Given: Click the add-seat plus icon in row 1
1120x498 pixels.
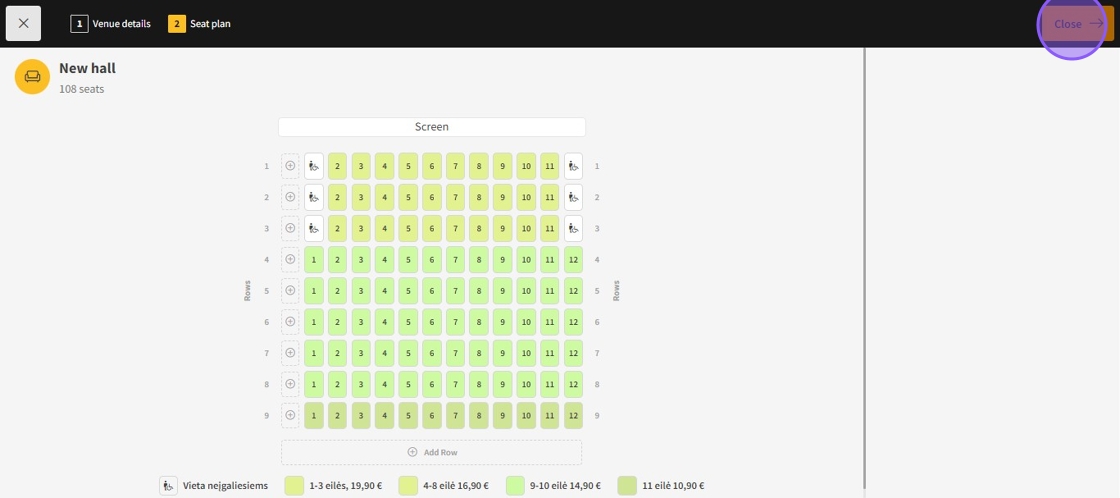Looking at the screenshot, I should point(290,166).
